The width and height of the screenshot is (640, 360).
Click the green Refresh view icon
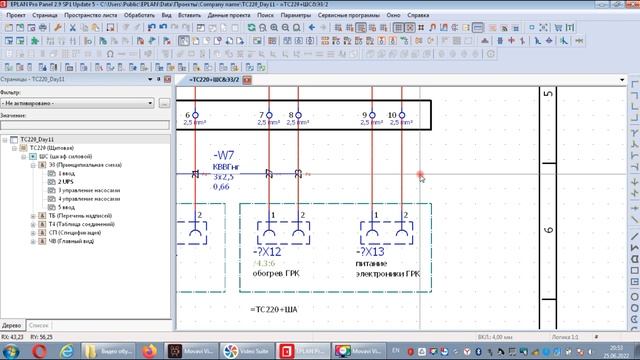(x=251, y=28)
